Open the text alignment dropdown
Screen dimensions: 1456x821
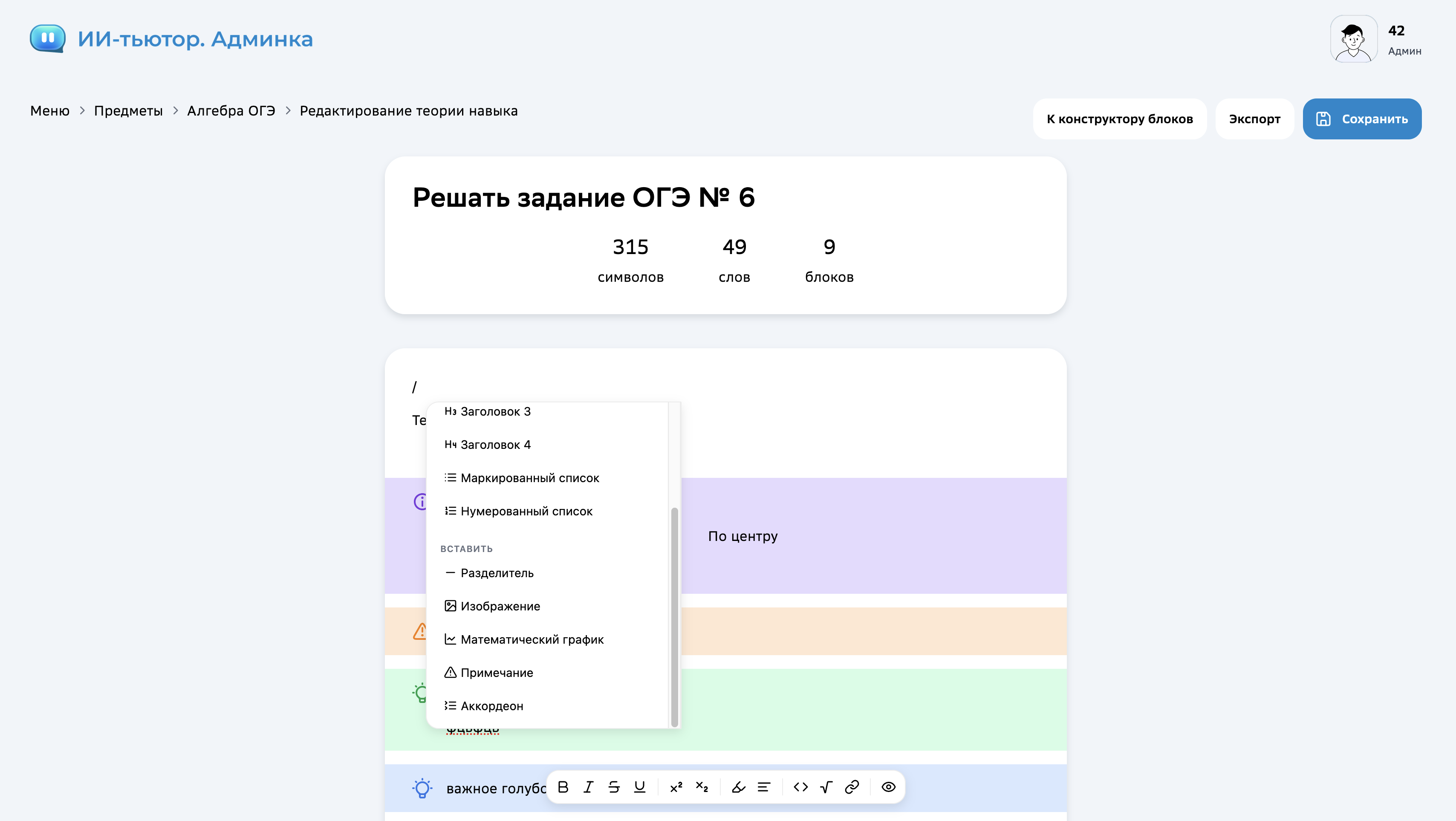coord(764,787)
